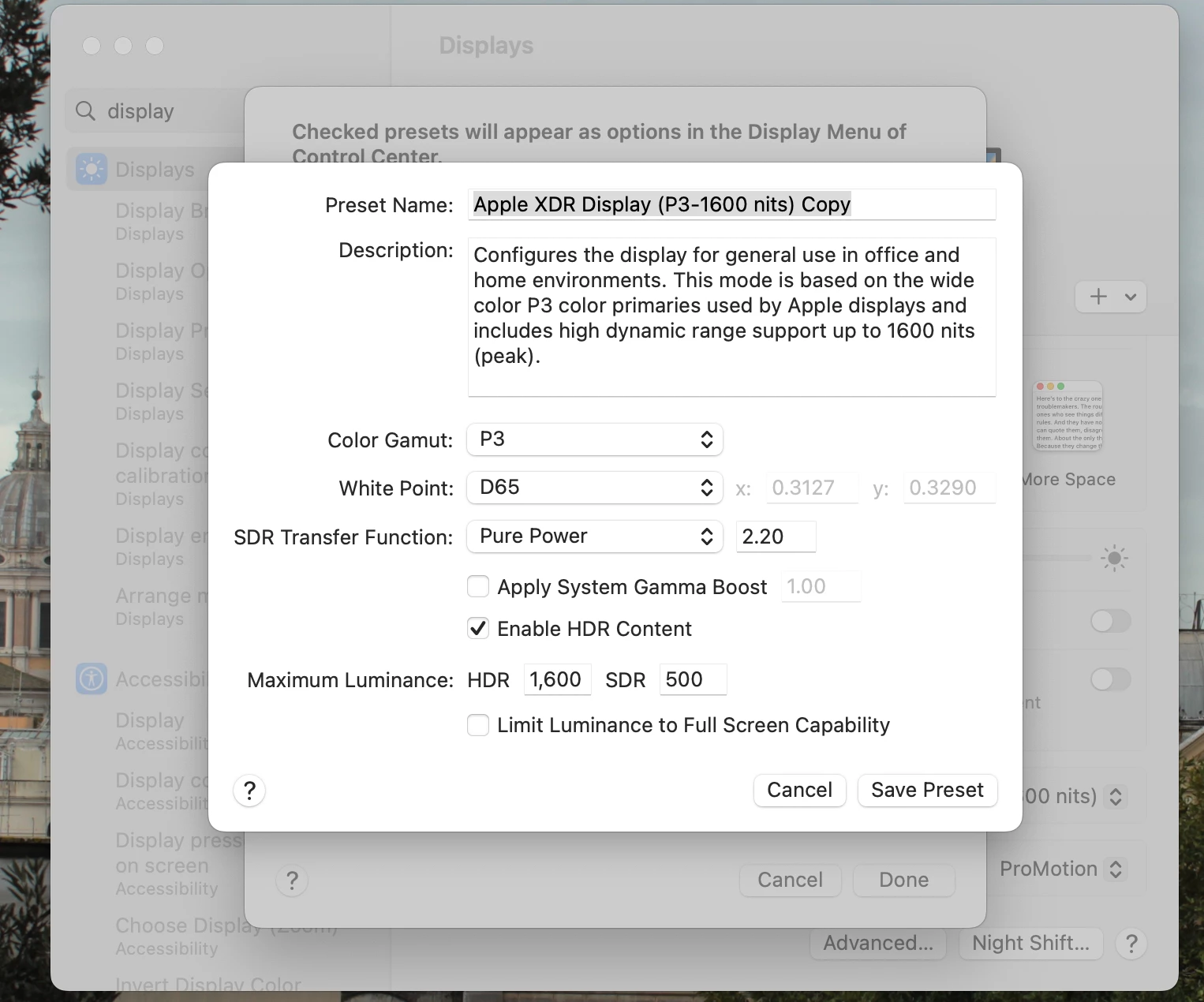This screenshot has width=1204, height=1002.
Task: Select Display Se... search result
Action: click(163, 401)
